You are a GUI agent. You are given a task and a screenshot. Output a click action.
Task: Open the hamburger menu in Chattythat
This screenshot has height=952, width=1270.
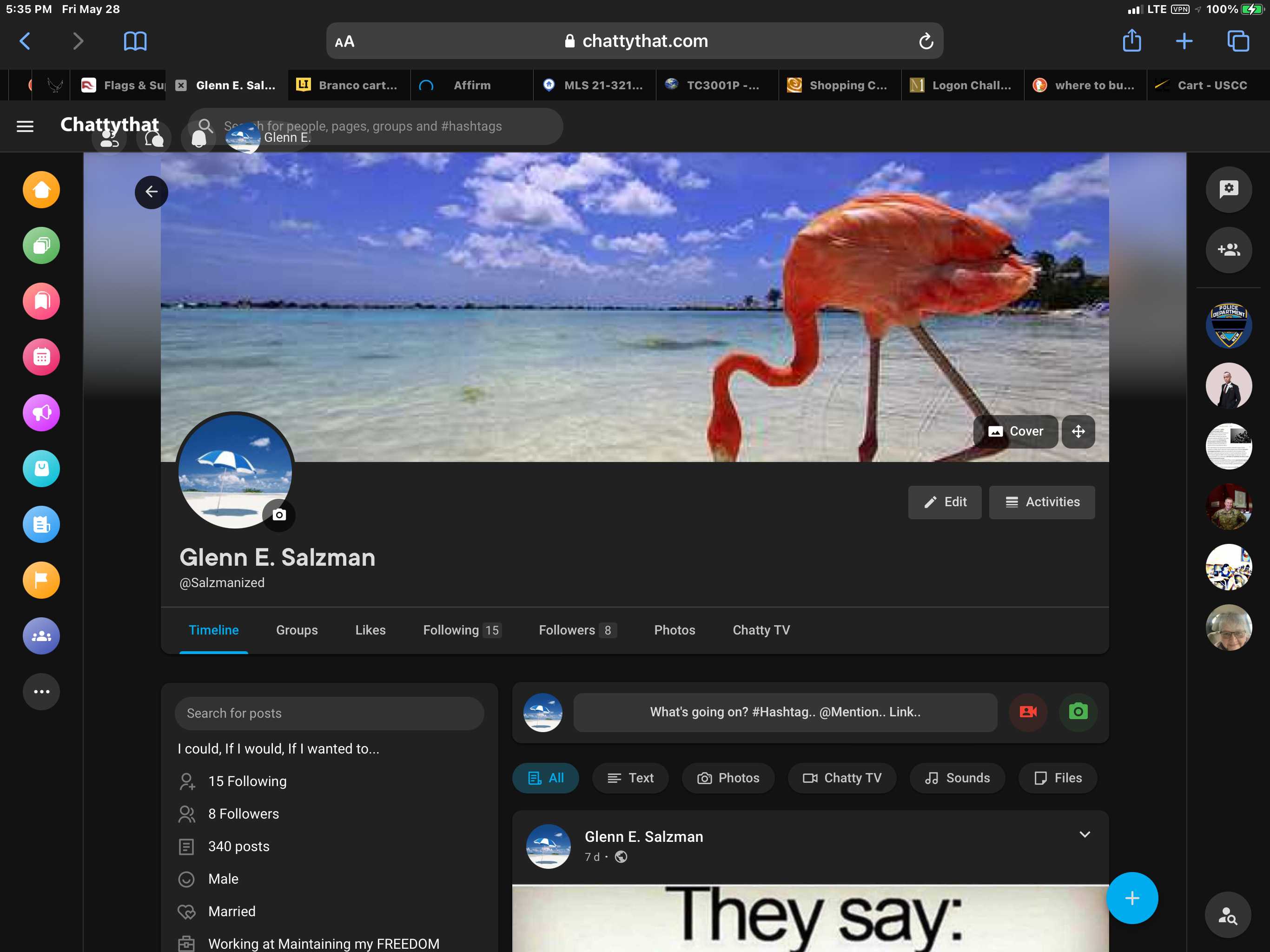tap(25, 126)
